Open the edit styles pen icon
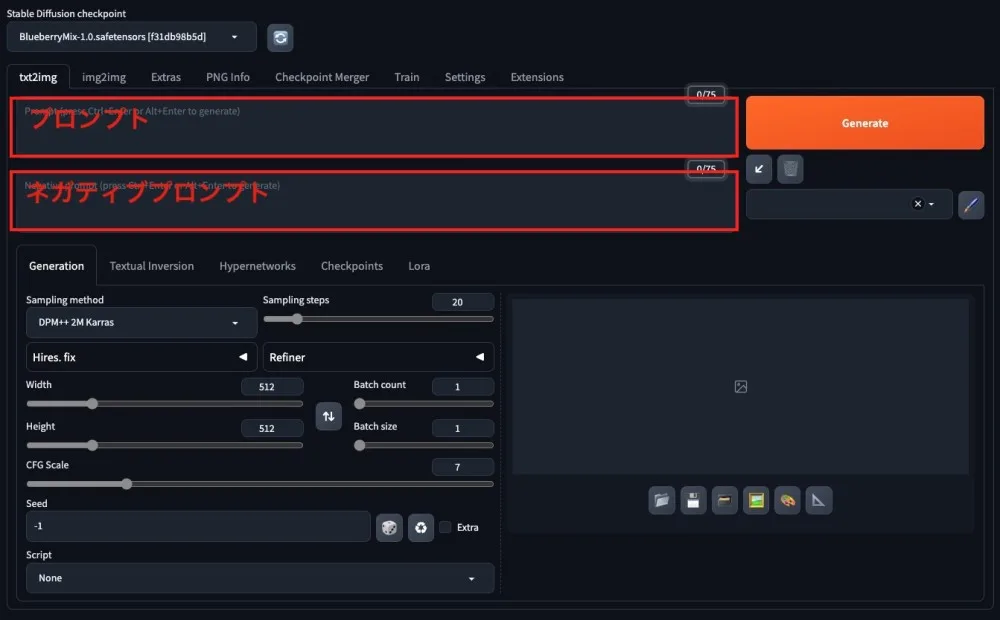 971,205
